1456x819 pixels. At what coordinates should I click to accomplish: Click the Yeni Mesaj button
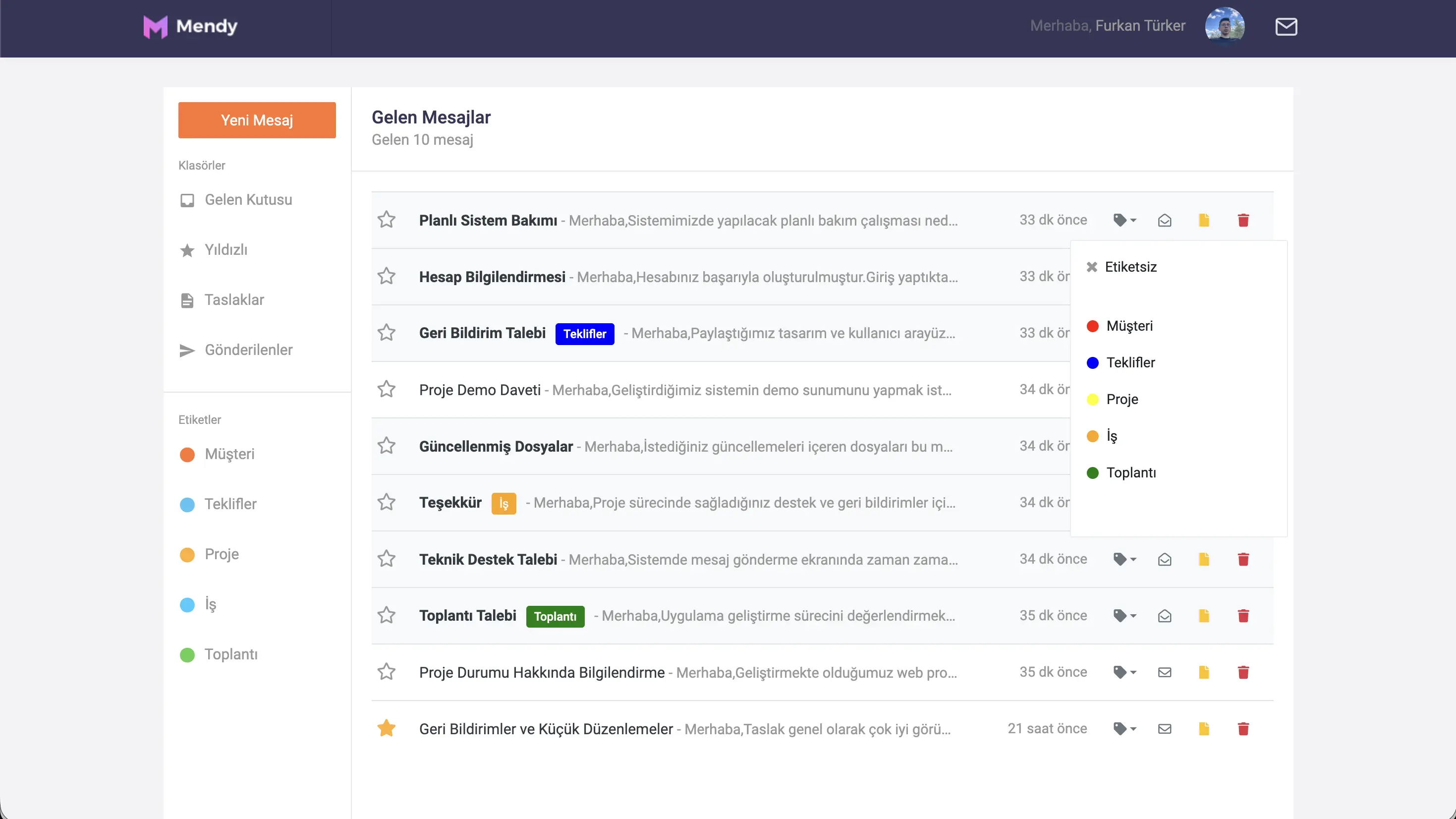coord(257,120)
